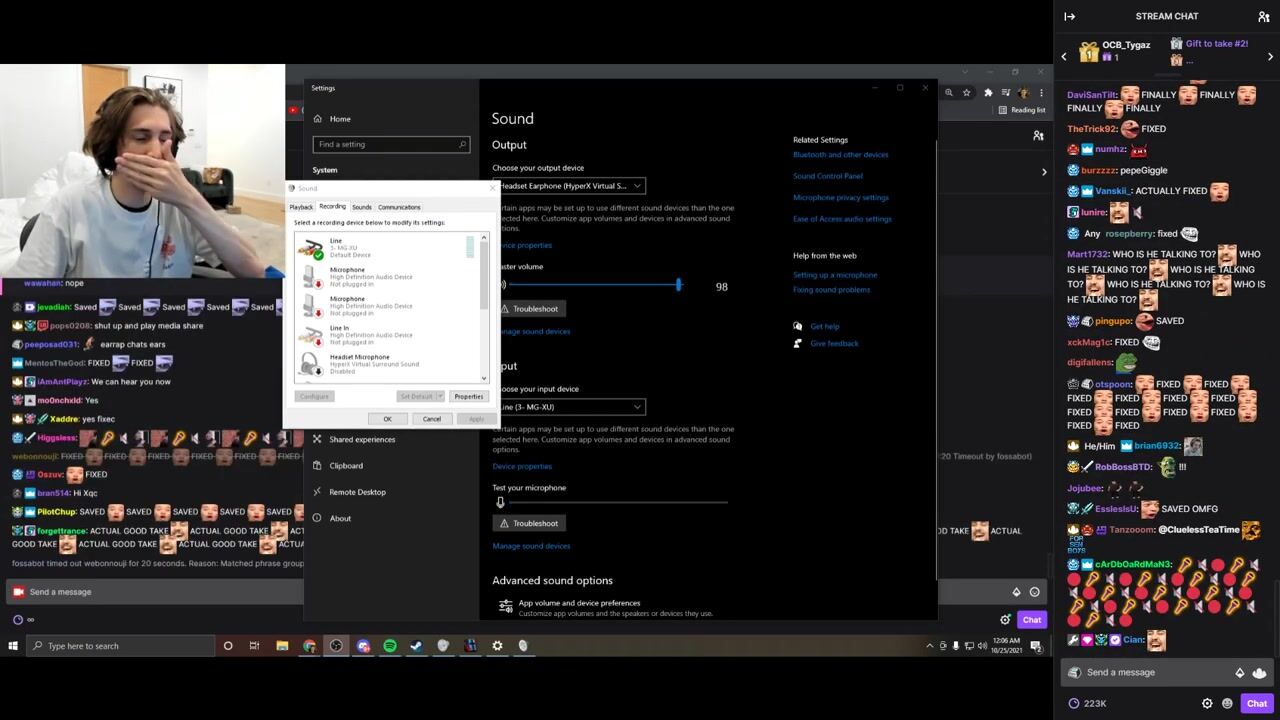
Task: Click Bits icon in right chat message box
Action: click(x=1240, y=672)
